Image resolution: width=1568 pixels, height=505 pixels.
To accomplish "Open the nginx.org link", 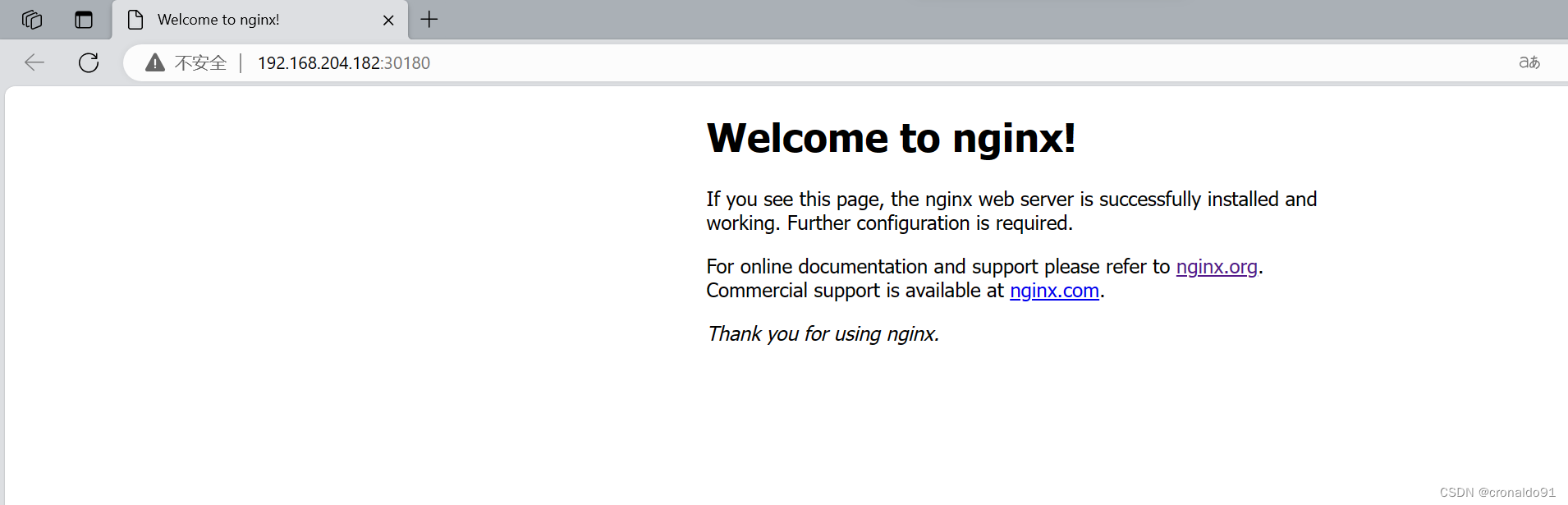I will tap(1217, 267).
